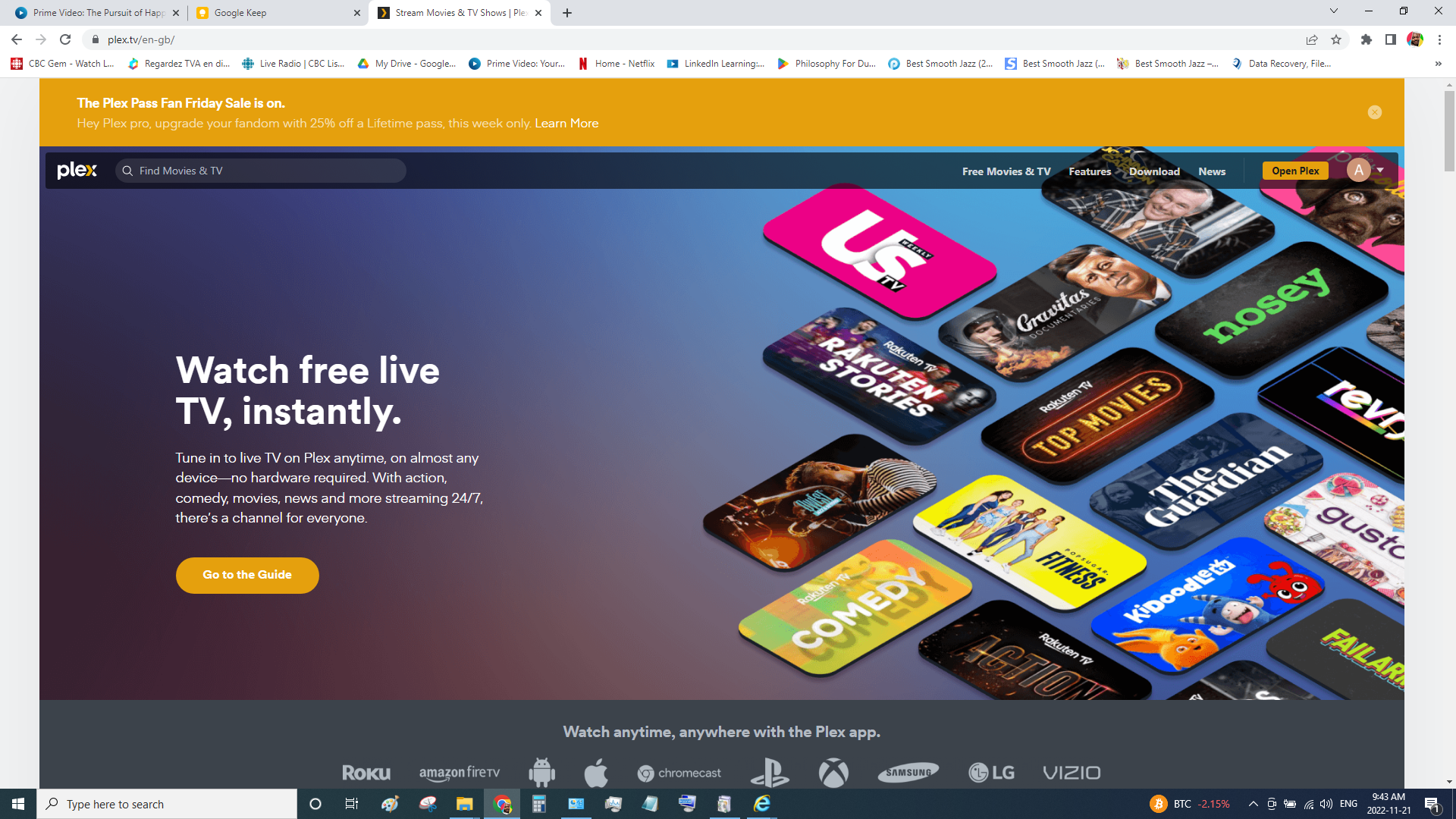Click the Android robot icon
Viewport: 1456px width, 819px height.
click(x=541, y=773)
